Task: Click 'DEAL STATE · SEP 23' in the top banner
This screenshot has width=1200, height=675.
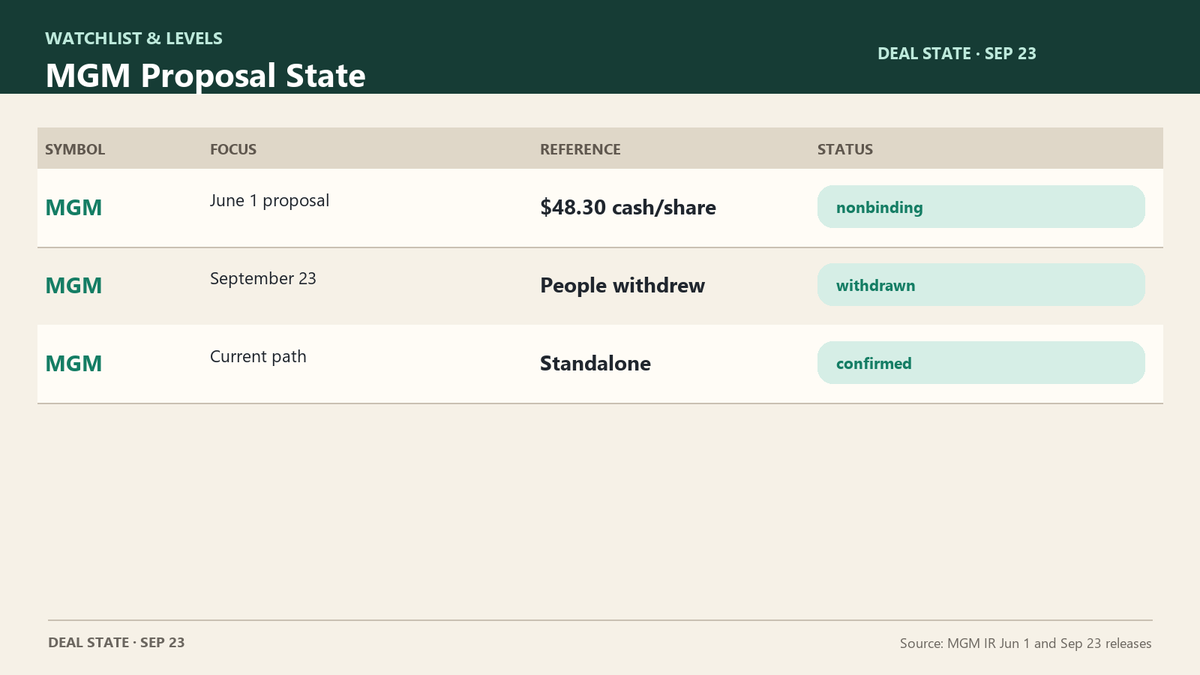Action: (x=957, y=54)
